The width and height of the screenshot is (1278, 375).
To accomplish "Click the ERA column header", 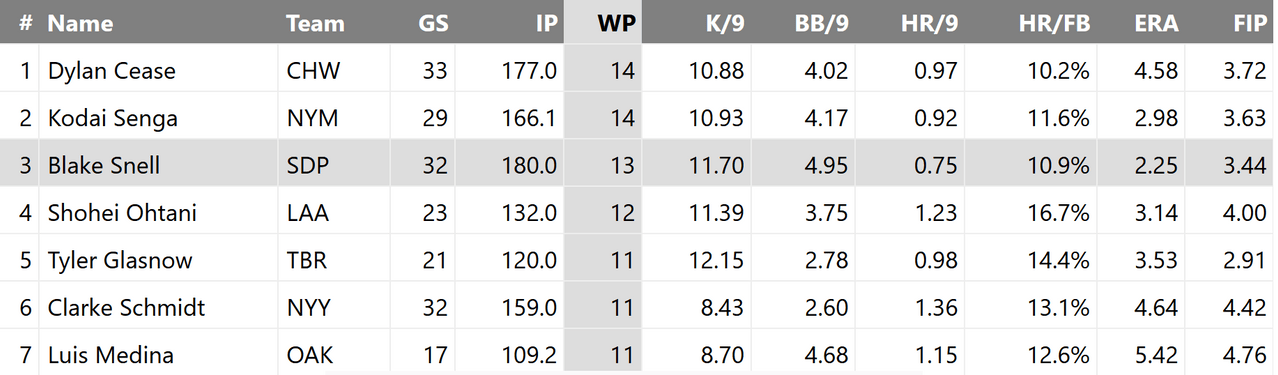I will (x=1158, y=23).
